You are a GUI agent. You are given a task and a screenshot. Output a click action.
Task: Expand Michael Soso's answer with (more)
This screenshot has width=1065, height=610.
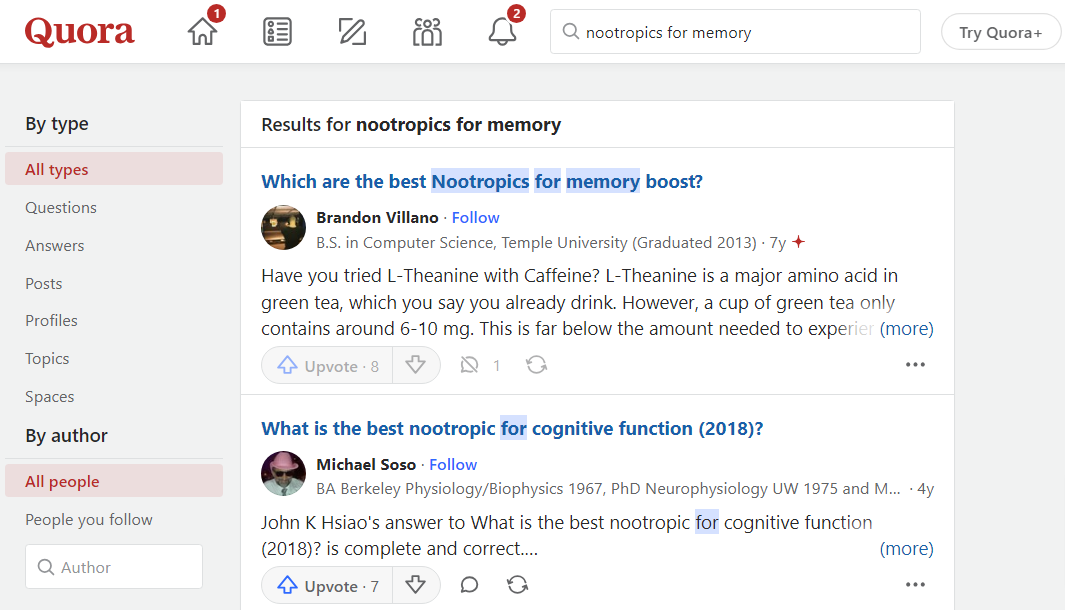[x=906, y=549]
